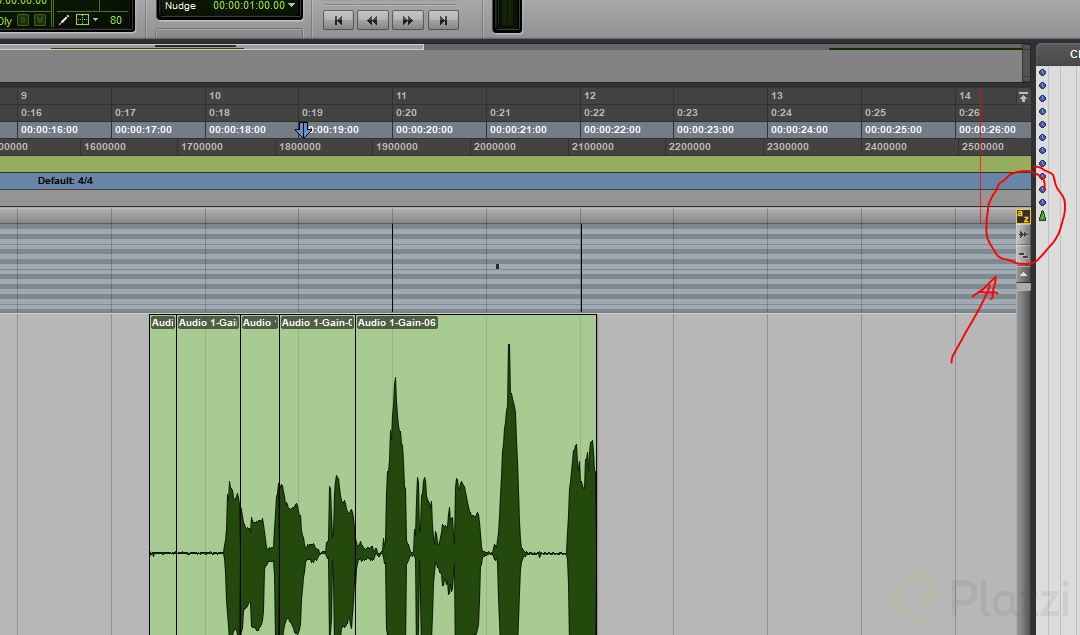Toggle the Solo S button
This screenshot has width=1080, height=635.
tap(23, 20)
